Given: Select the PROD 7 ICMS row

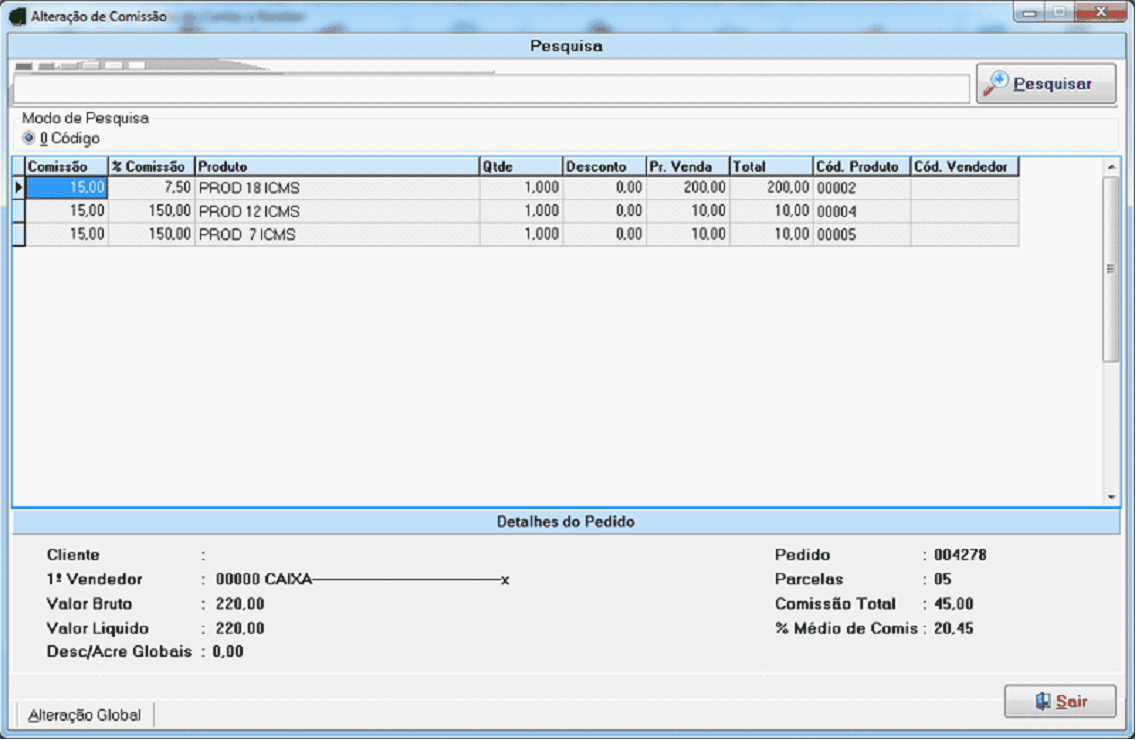Looking at the screenshot, I should click(x=336, y=234).
